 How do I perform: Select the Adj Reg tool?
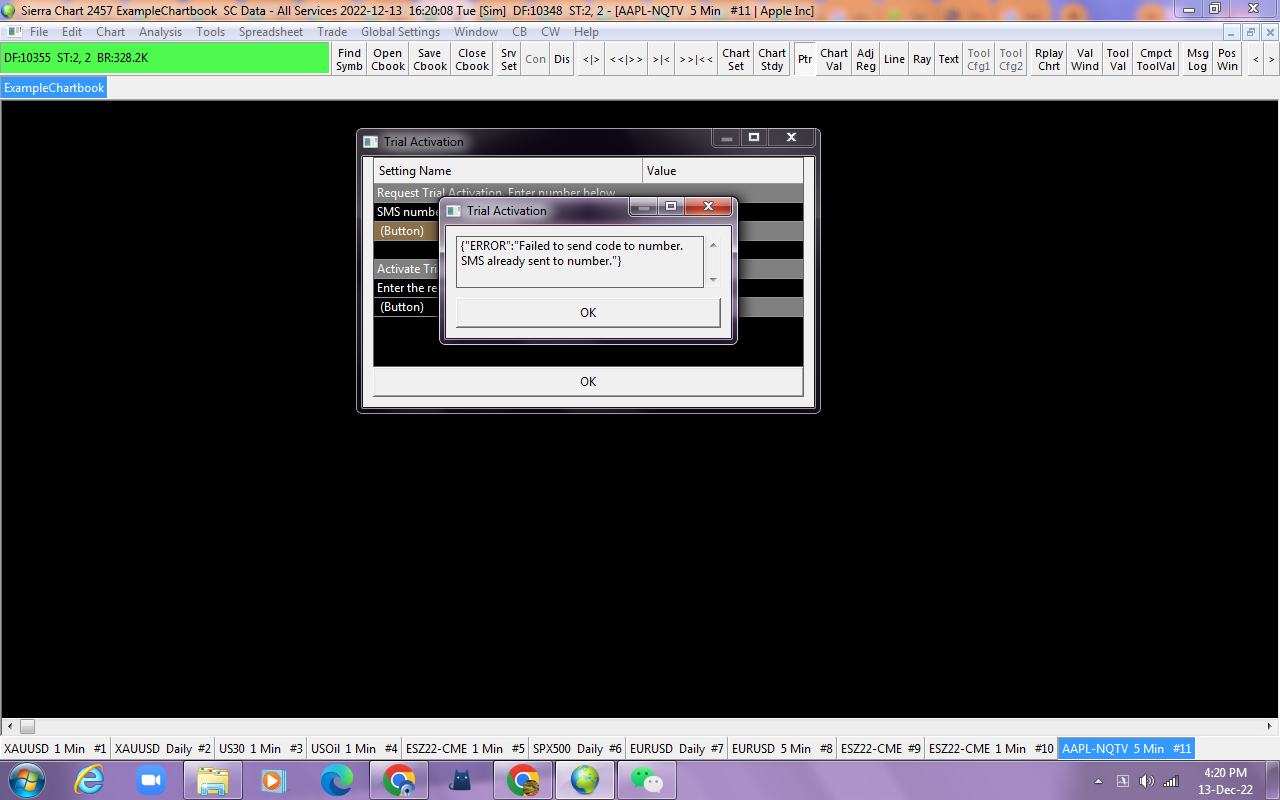866,59
